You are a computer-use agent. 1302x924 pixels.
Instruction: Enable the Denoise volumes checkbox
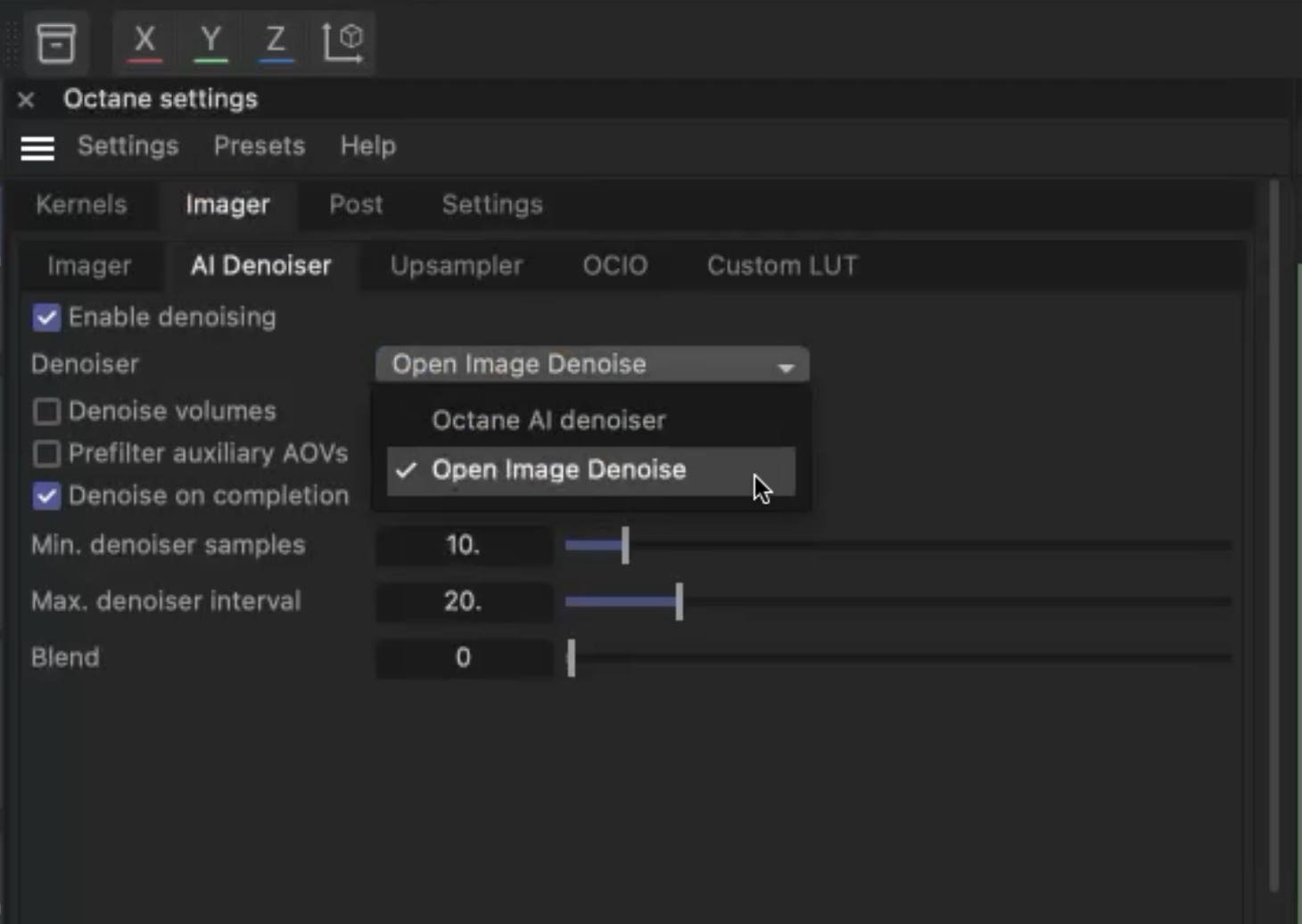46,411
